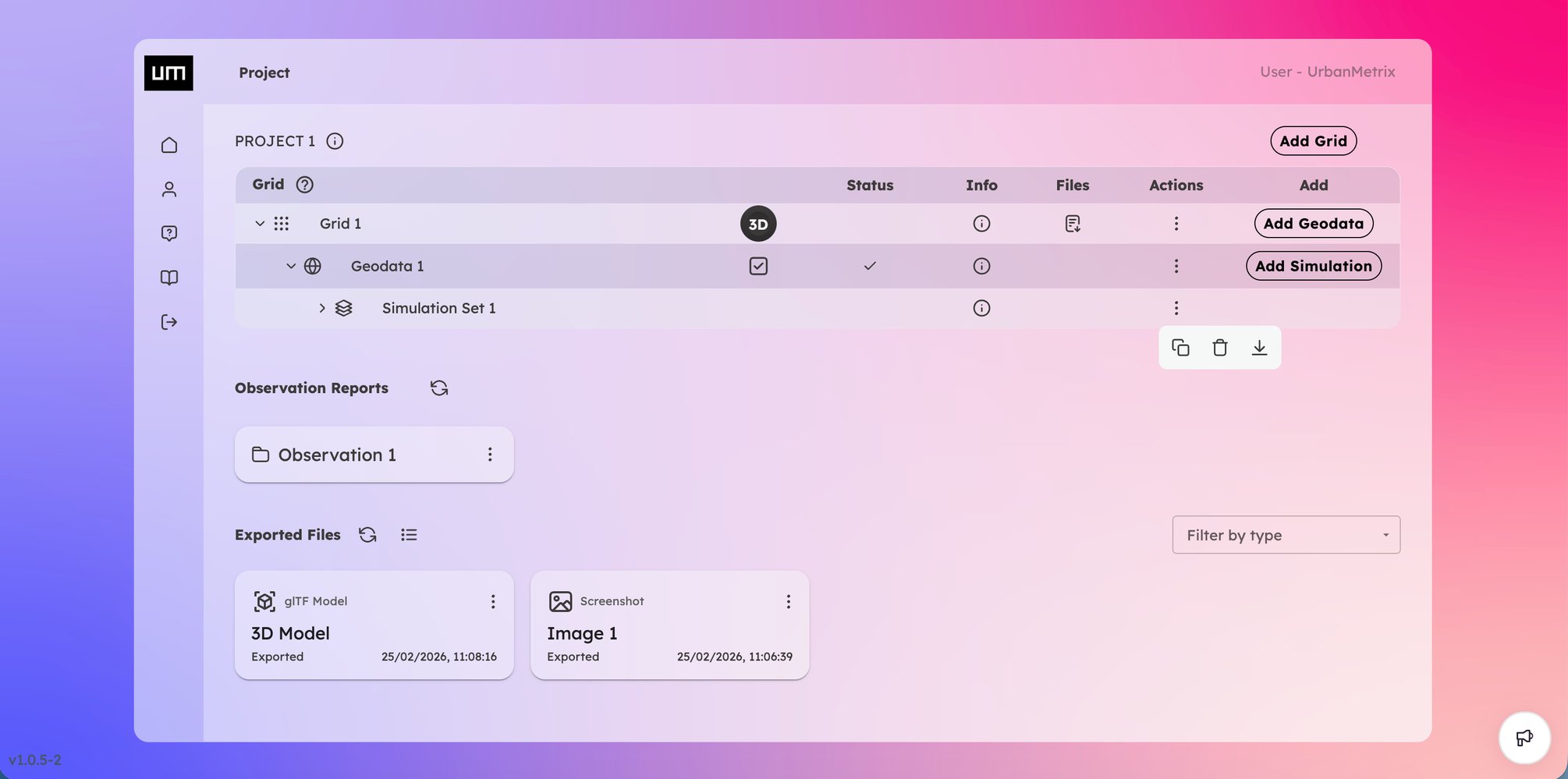Open the 3D Model exported file card
Viewport: 1568px width, 779px height.
[374, 625]
